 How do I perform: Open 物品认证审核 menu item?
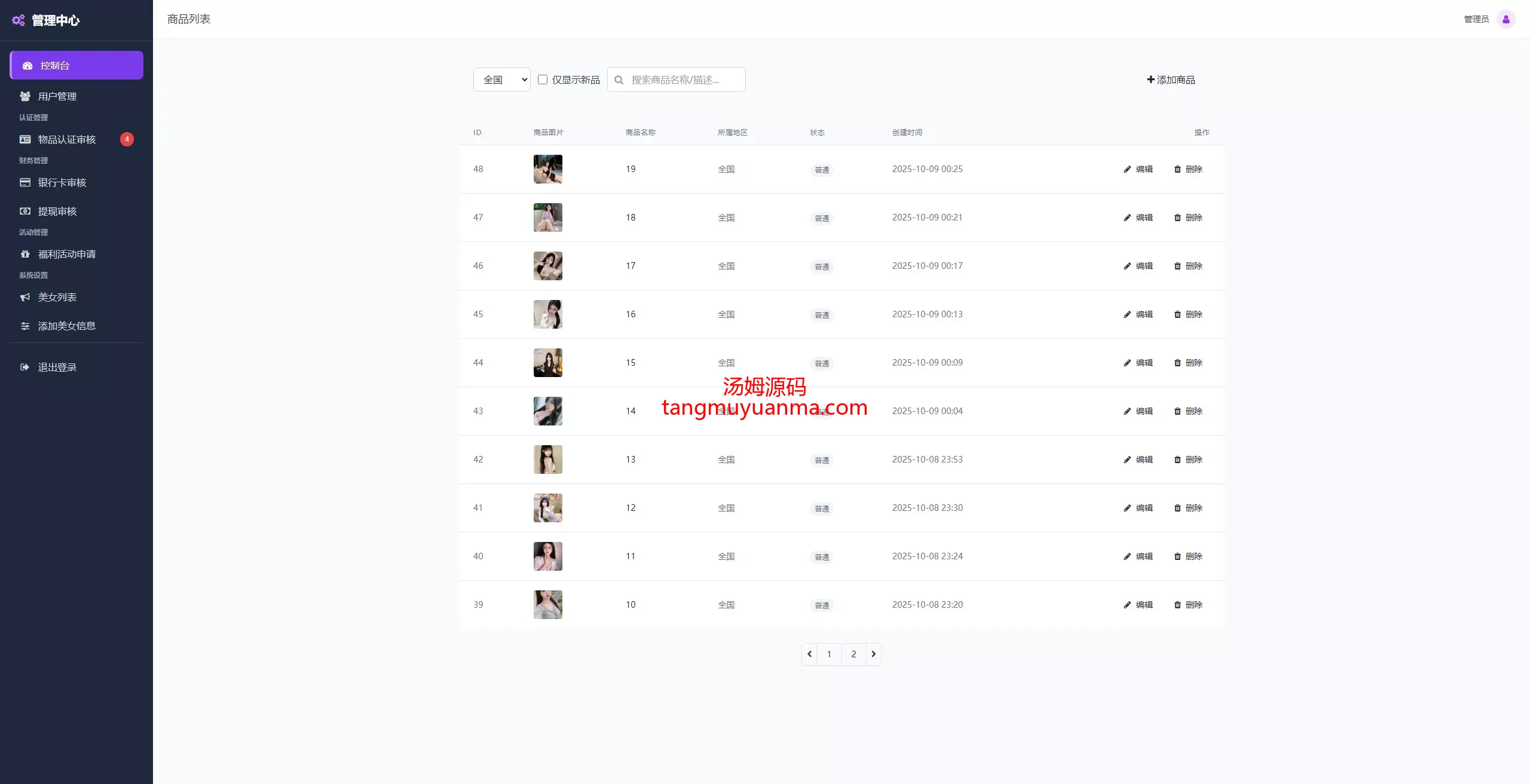coord(67,139)
